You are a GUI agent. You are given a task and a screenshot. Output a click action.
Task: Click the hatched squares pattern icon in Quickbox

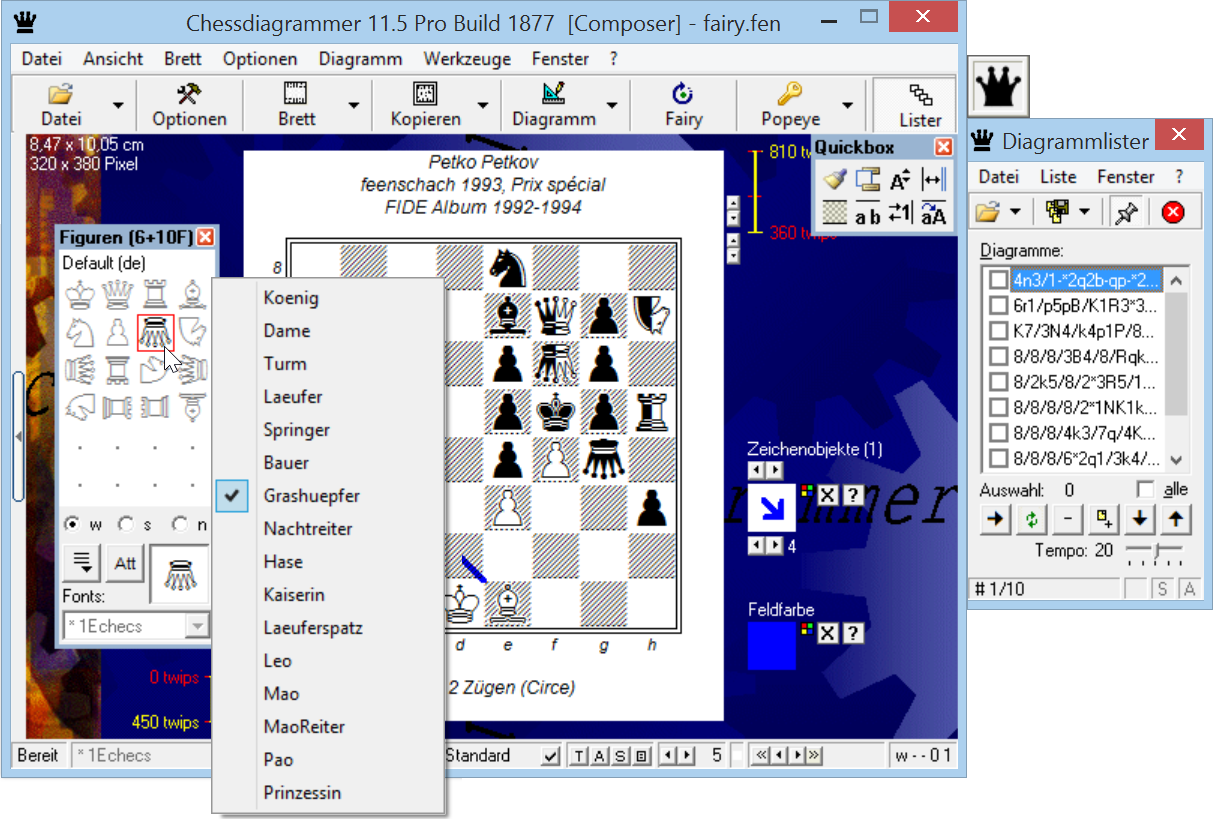tap(834, 213)
